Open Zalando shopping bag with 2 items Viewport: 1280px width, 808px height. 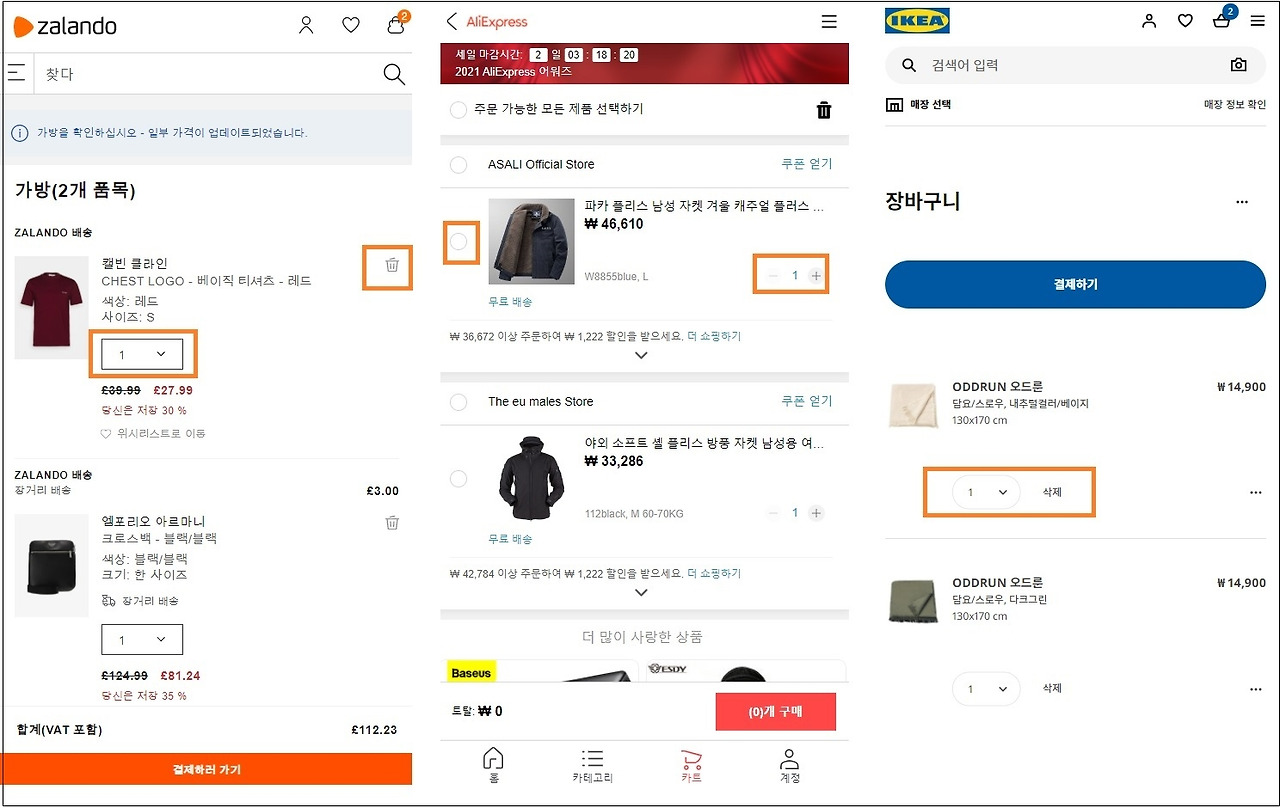click(395, 25)
